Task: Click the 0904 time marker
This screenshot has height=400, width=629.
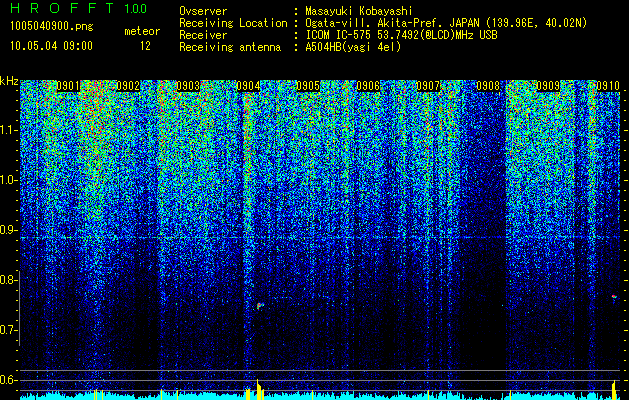Action: 248,86
